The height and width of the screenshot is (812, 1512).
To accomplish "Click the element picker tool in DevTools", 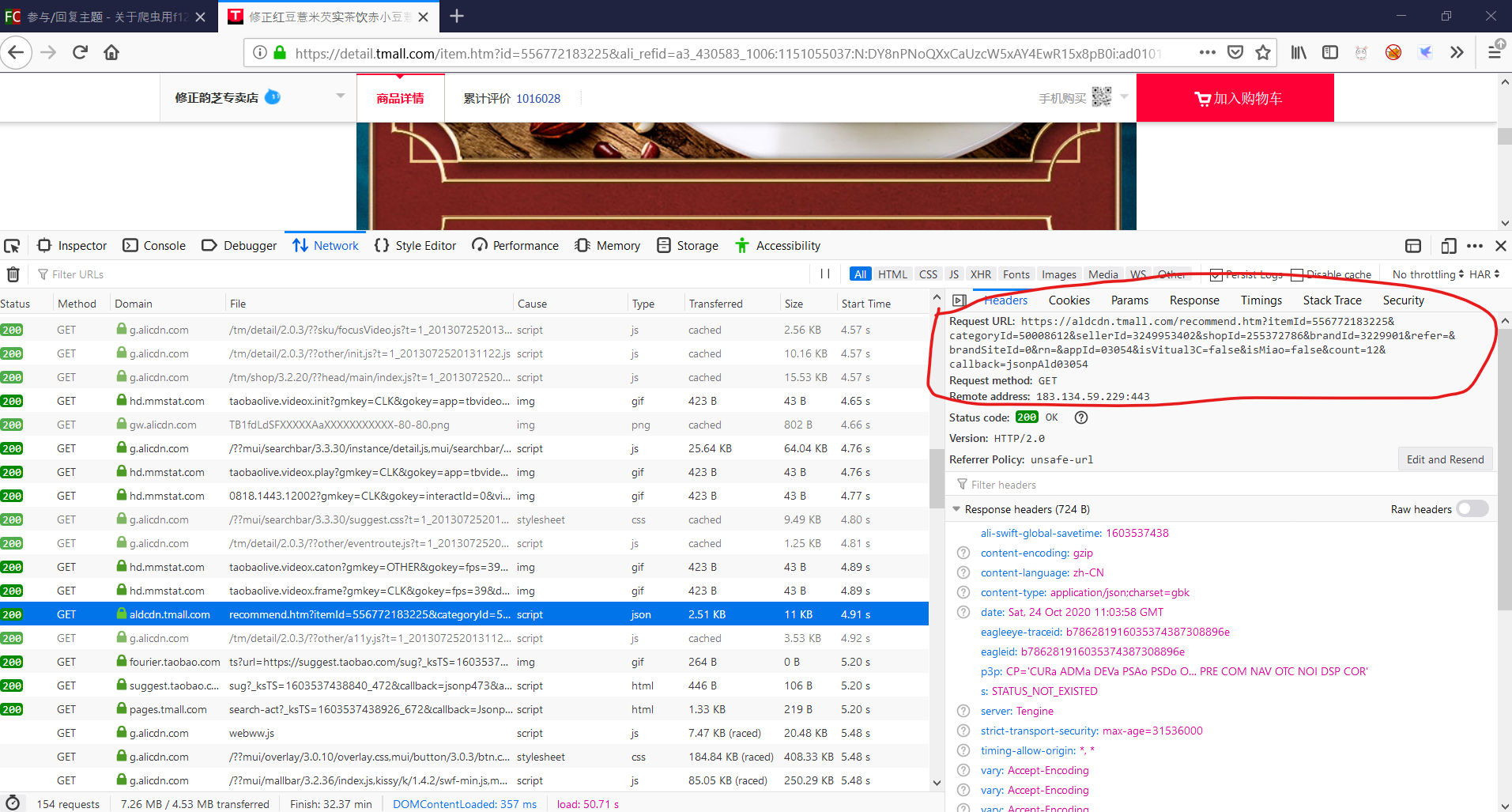I will tap(12, 246).
